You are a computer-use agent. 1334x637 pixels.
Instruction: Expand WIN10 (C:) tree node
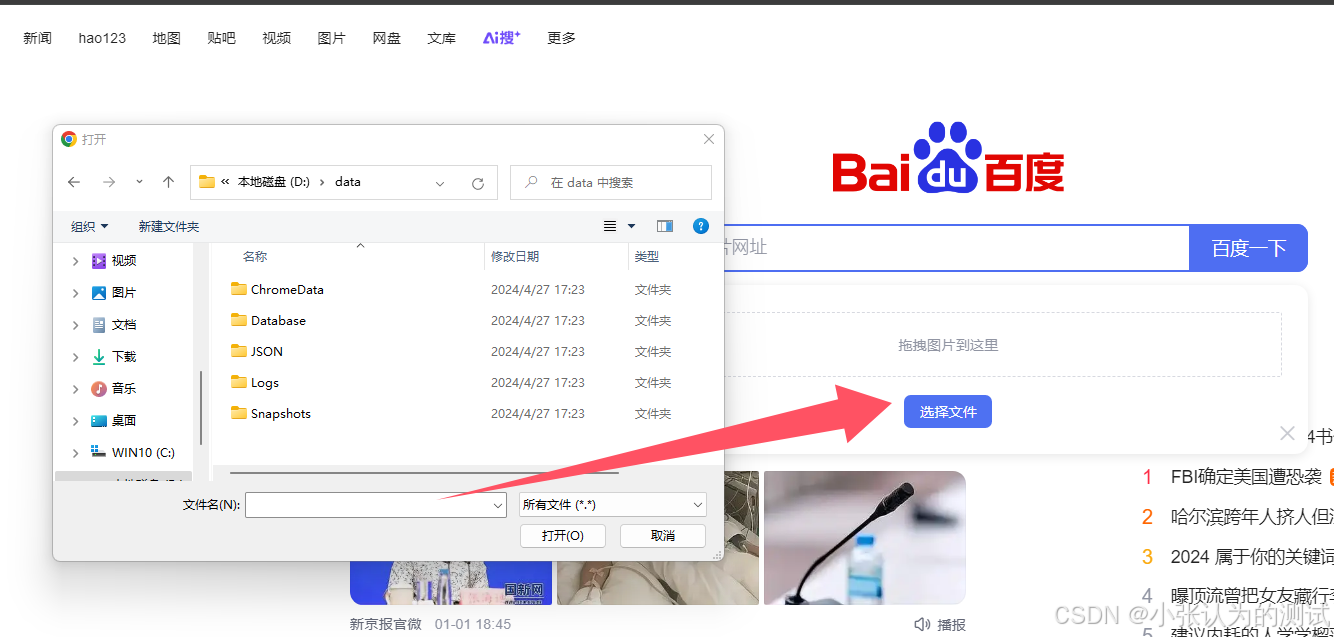75,453
